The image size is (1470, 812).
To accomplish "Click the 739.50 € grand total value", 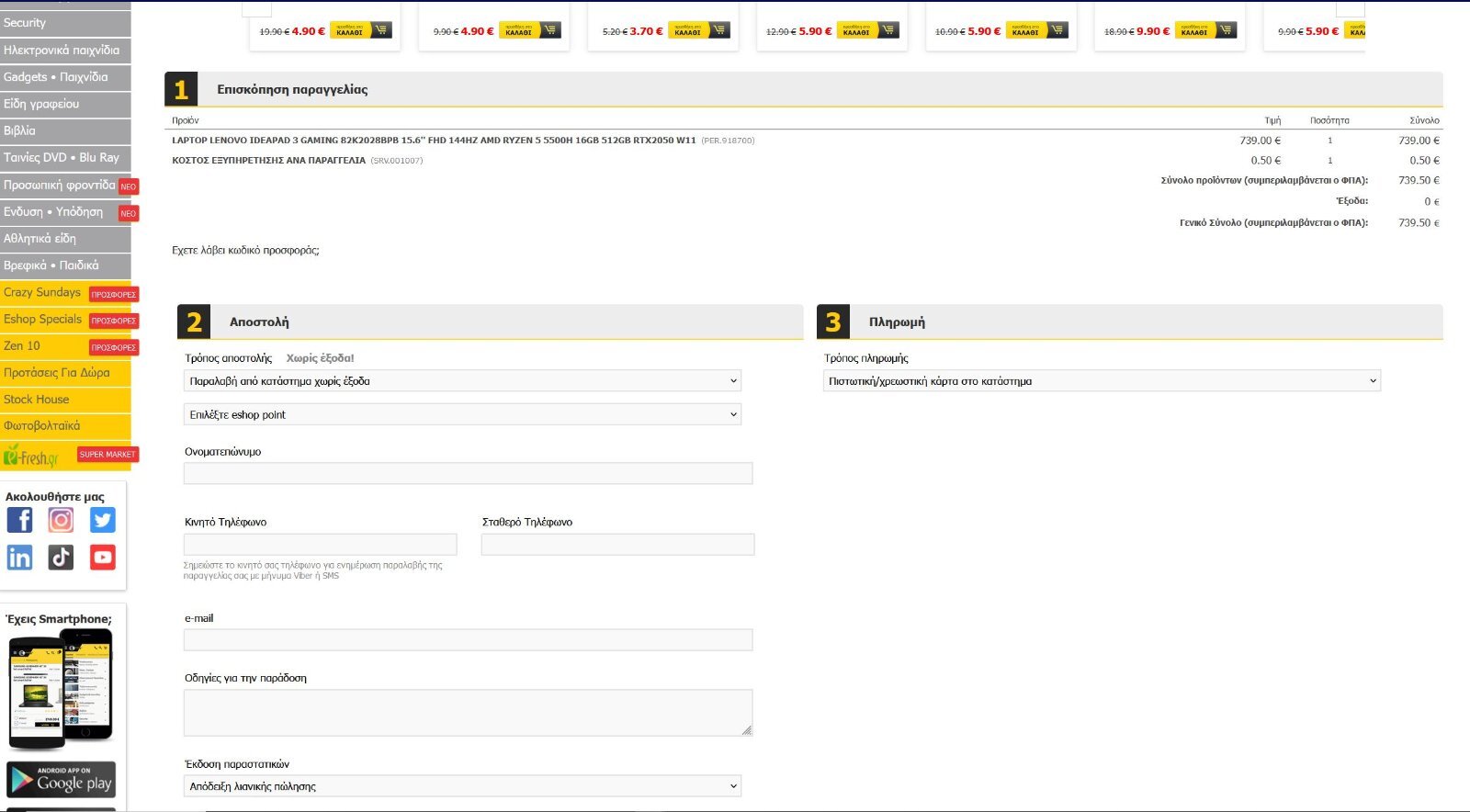I will click(1419, 223).
